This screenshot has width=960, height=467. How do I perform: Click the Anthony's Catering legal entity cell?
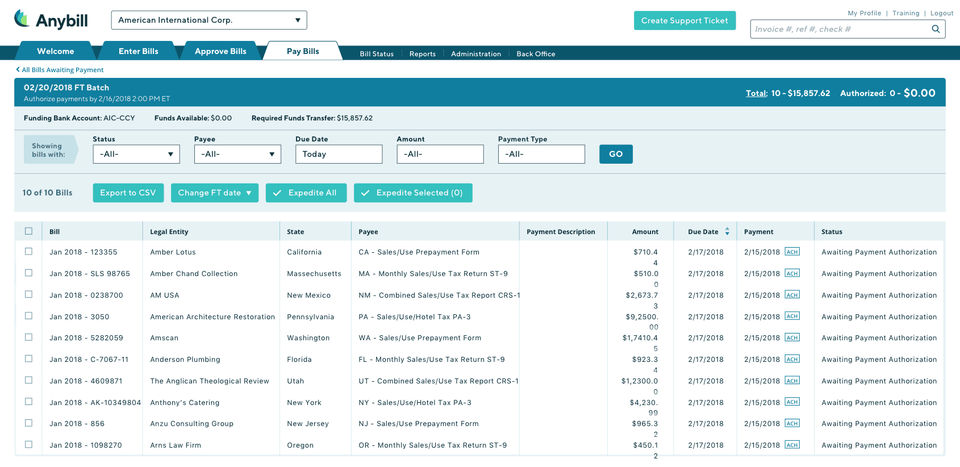tap(184, 403)
